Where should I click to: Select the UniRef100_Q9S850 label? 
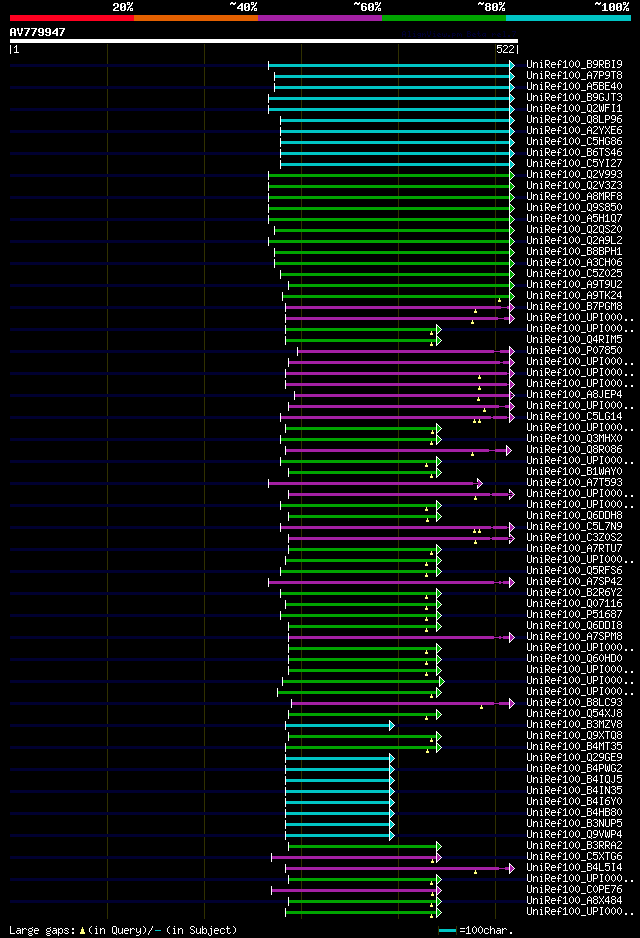(x=574, y=208)
